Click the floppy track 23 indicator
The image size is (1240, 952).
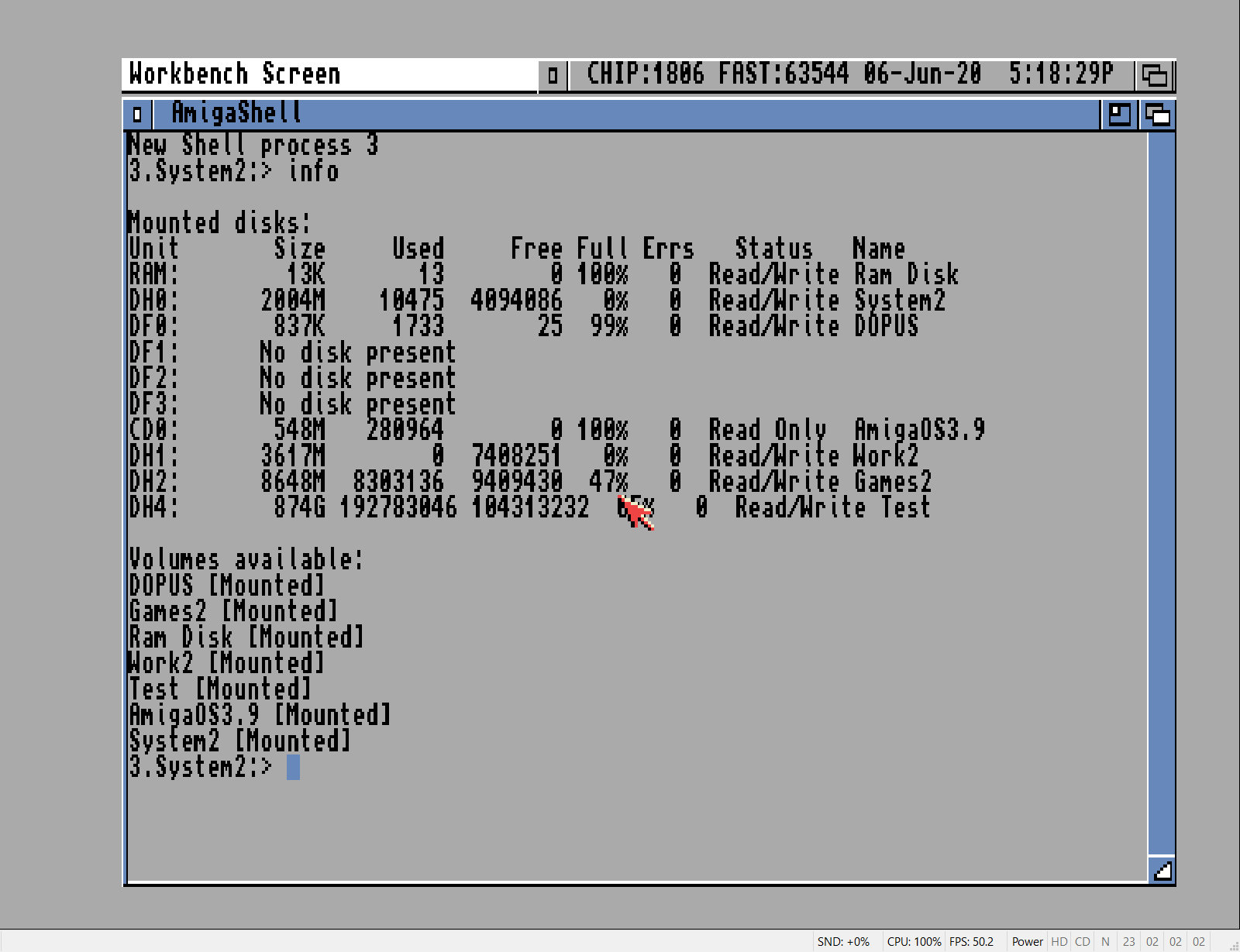click(1129, 942)
